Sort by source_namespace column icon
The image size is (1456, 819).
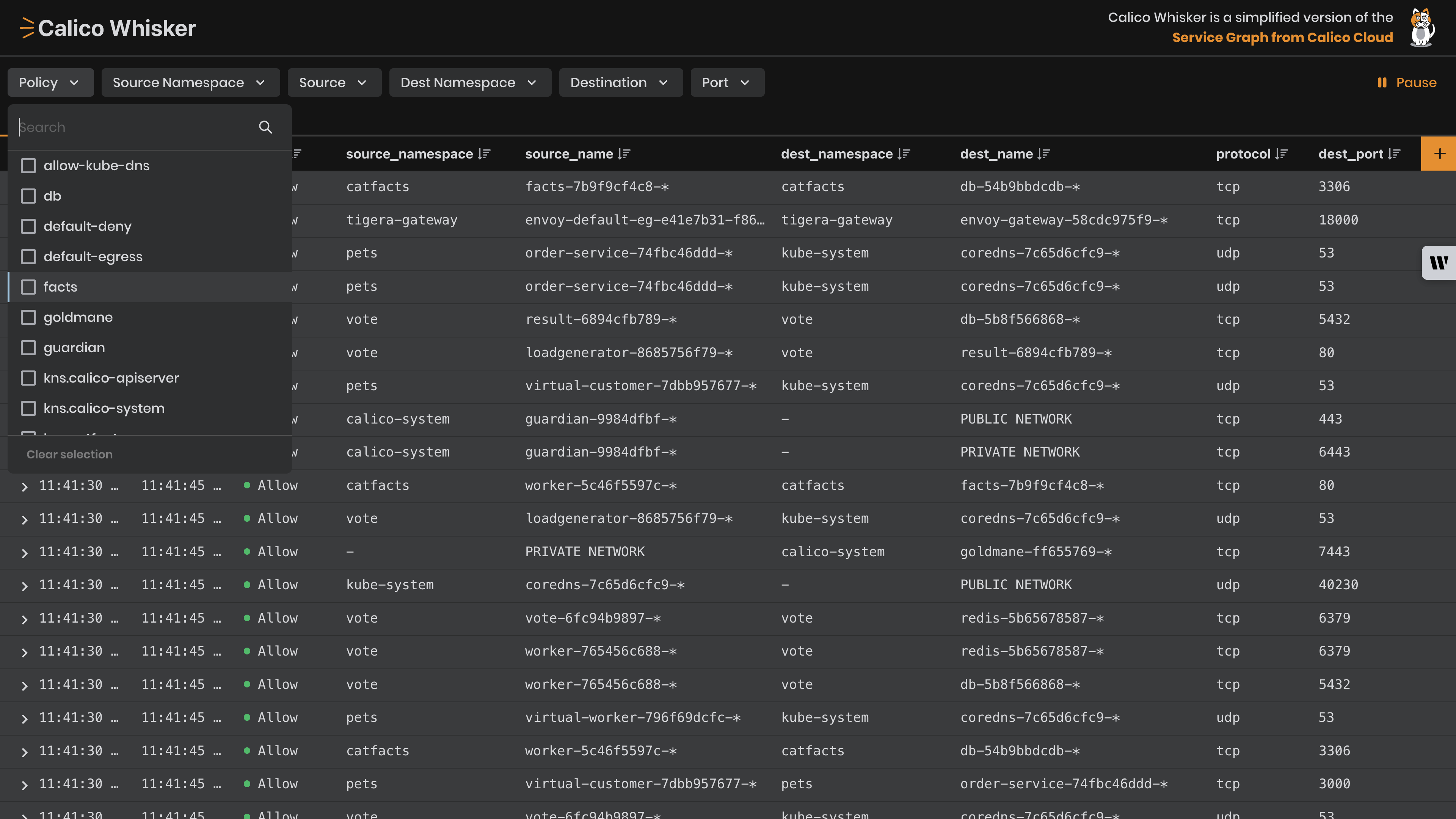(484, 154)
